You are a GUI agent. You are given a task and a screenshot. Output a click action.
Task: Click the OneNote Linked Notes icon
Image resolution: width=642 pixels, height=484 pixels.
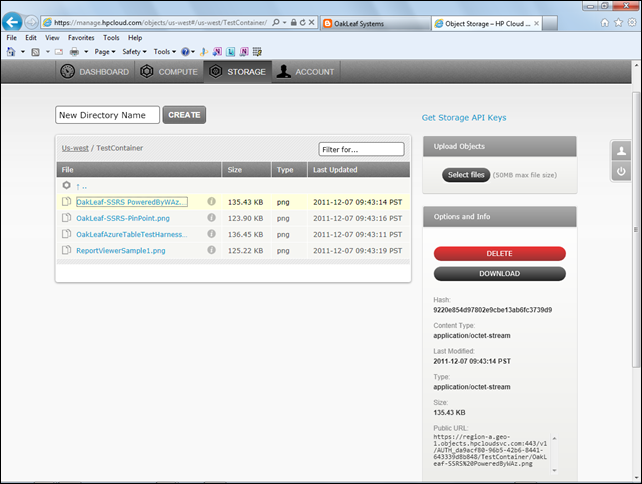(x=244, y=52)
